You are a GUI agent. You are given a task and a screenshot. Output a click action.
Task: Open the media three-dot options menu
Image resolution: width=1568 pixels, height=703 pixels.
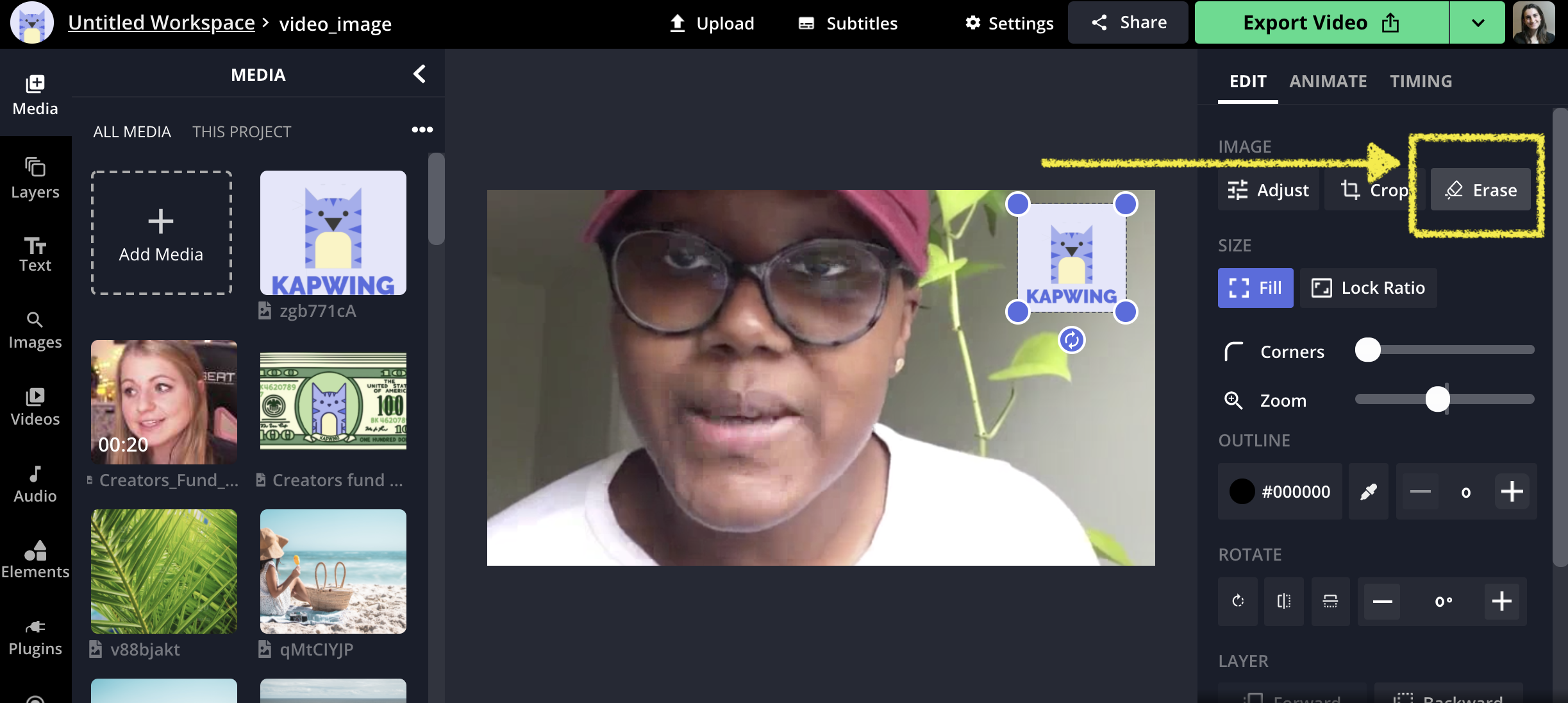click(422, 130)
